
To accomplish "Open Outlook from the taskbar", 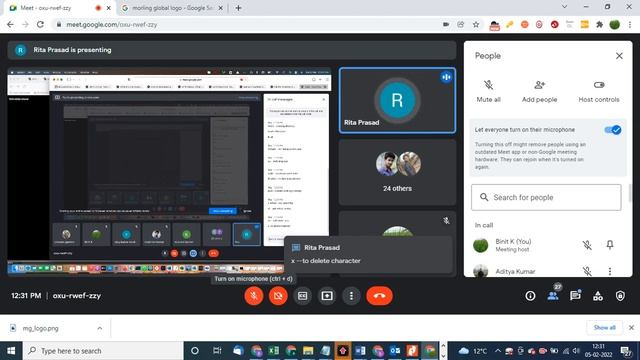I will pyautogui.click(x=395, y=351).
